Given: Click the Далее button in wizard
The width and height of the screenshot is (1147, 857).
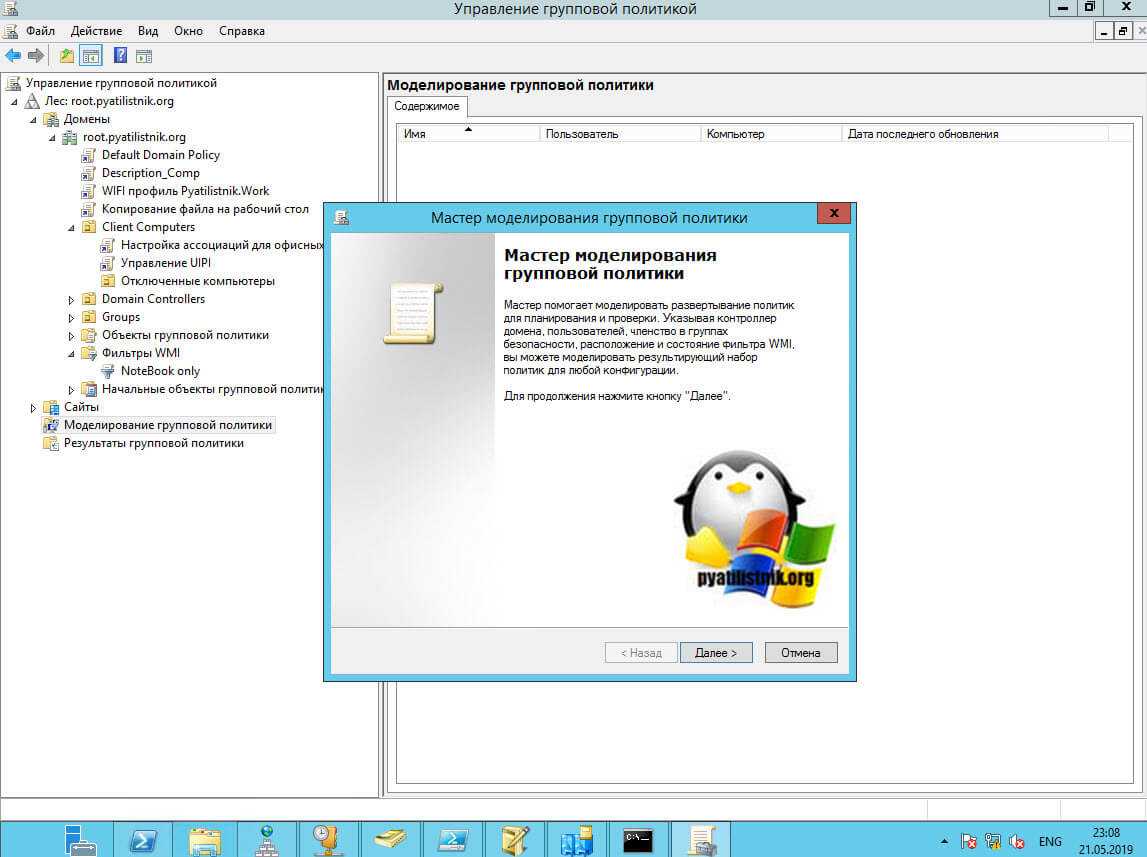Looking at the screenshot, I should pyautogui.click(x=716, y=653).
